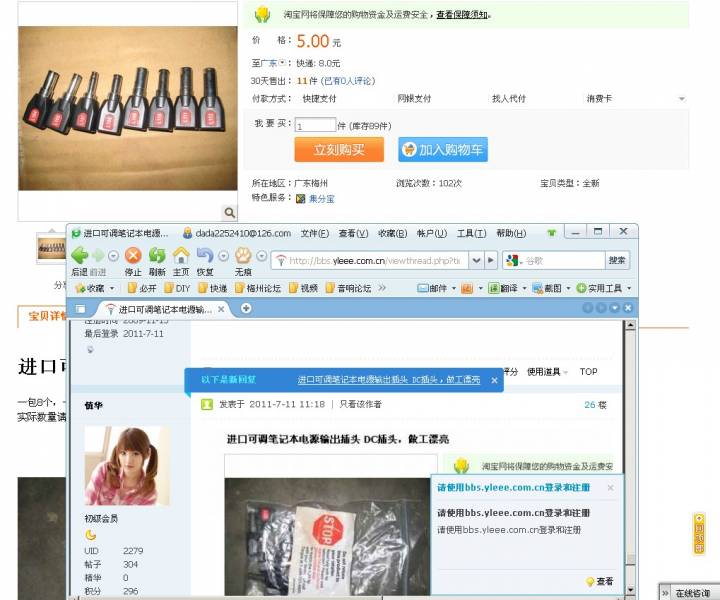Click the 加入购物车 add to cart button
Image resolution: width=720 pixels, height=600 pixels.
point(442,150)
